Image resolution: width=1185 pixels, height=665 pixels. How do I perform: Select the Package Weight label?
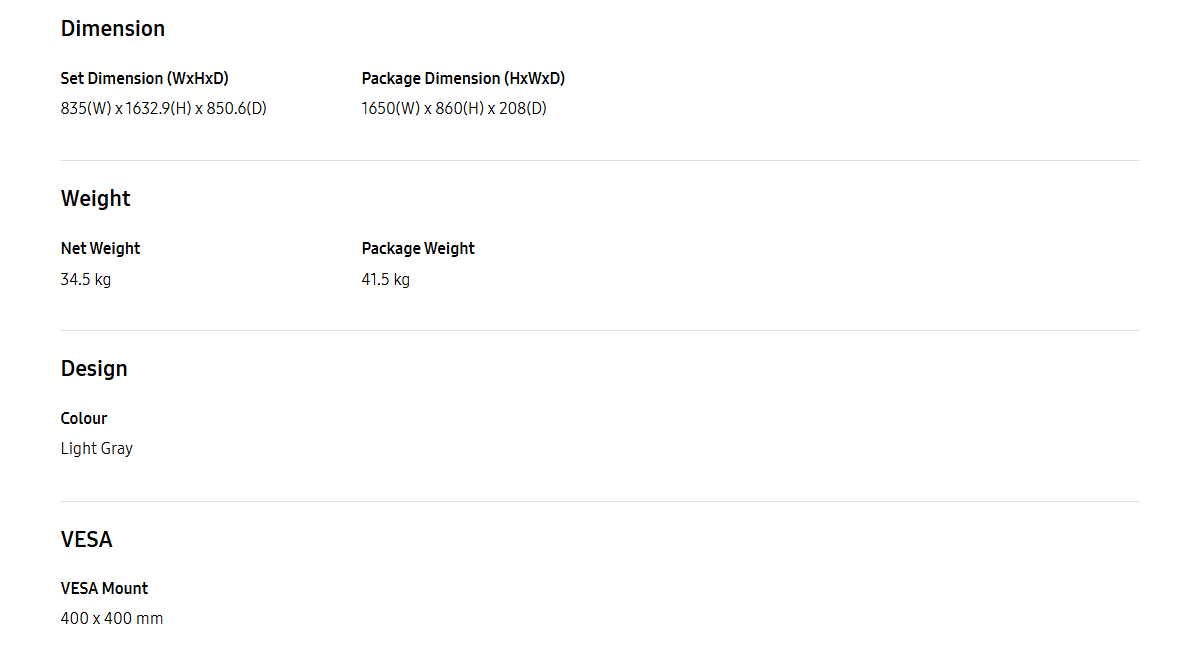click(418, 249)
